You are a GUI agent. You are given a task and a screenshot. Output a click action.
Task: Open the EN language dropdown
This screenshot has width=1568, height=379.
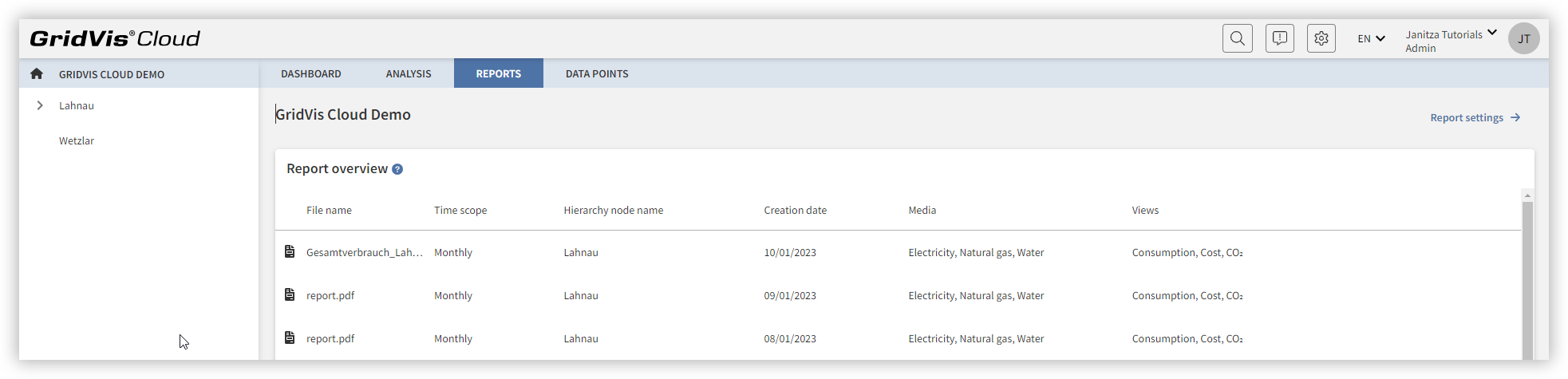[1371, 38]
